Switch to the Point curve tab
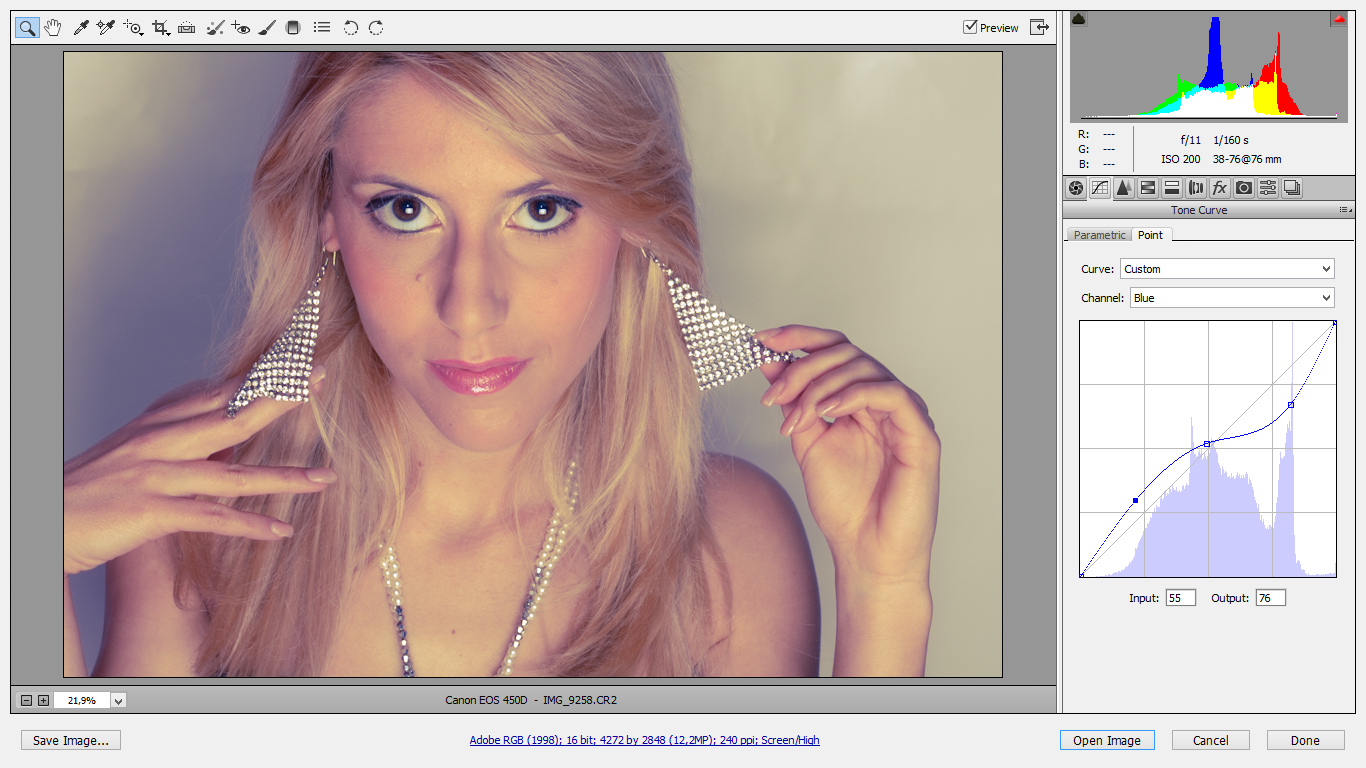 [x=1150, y=235]
